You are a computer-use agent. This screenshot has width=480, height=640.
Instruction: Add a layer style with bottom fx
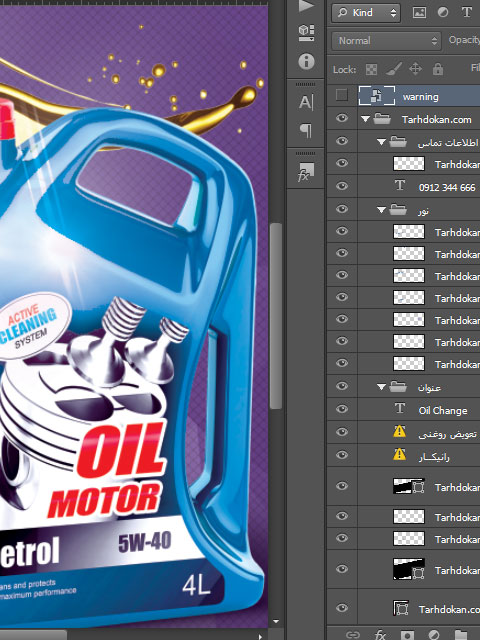click(380, 635)
